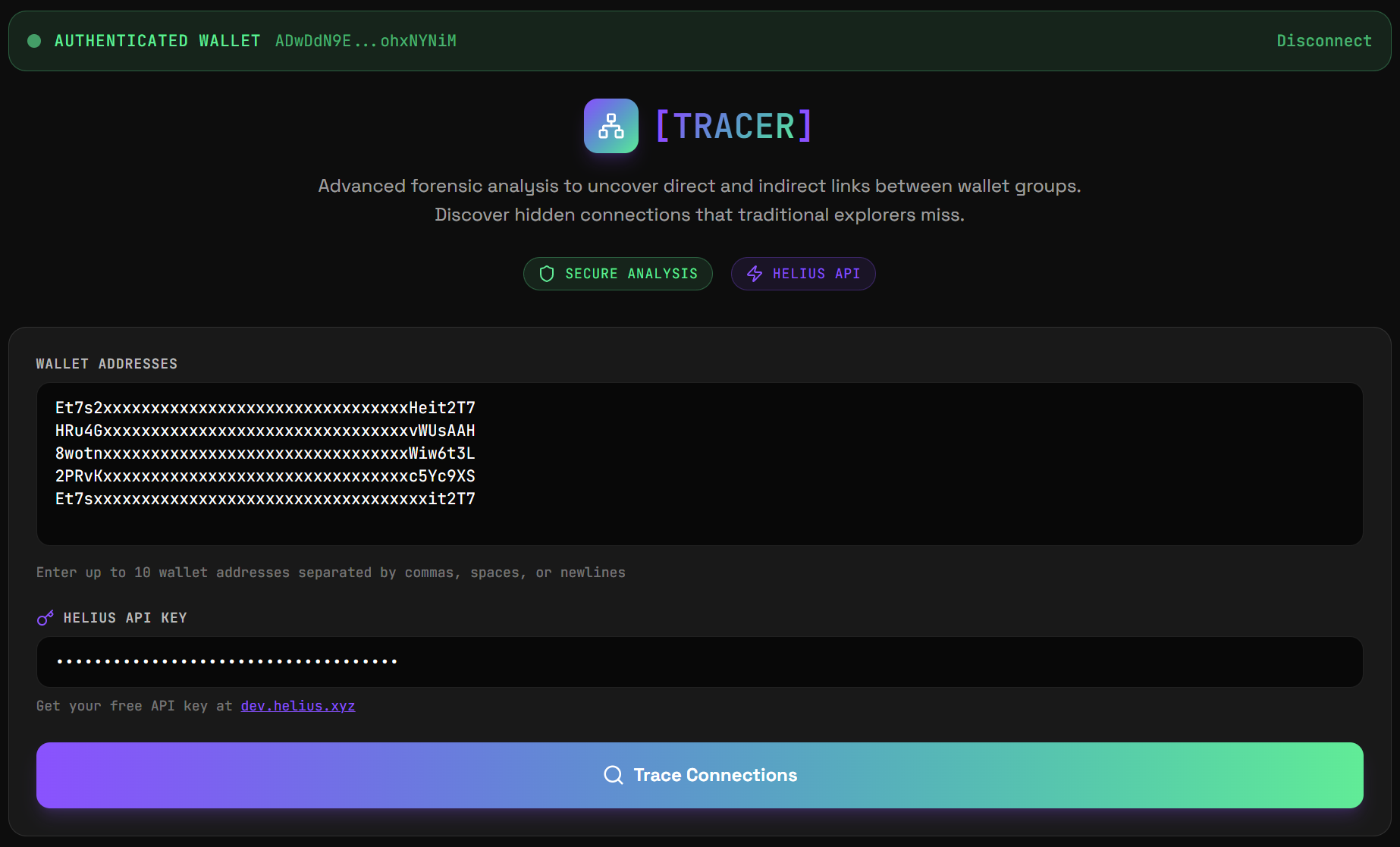Click the authenticated wallet indicator to toggle details
The image size is (1400, 847).
157,40
